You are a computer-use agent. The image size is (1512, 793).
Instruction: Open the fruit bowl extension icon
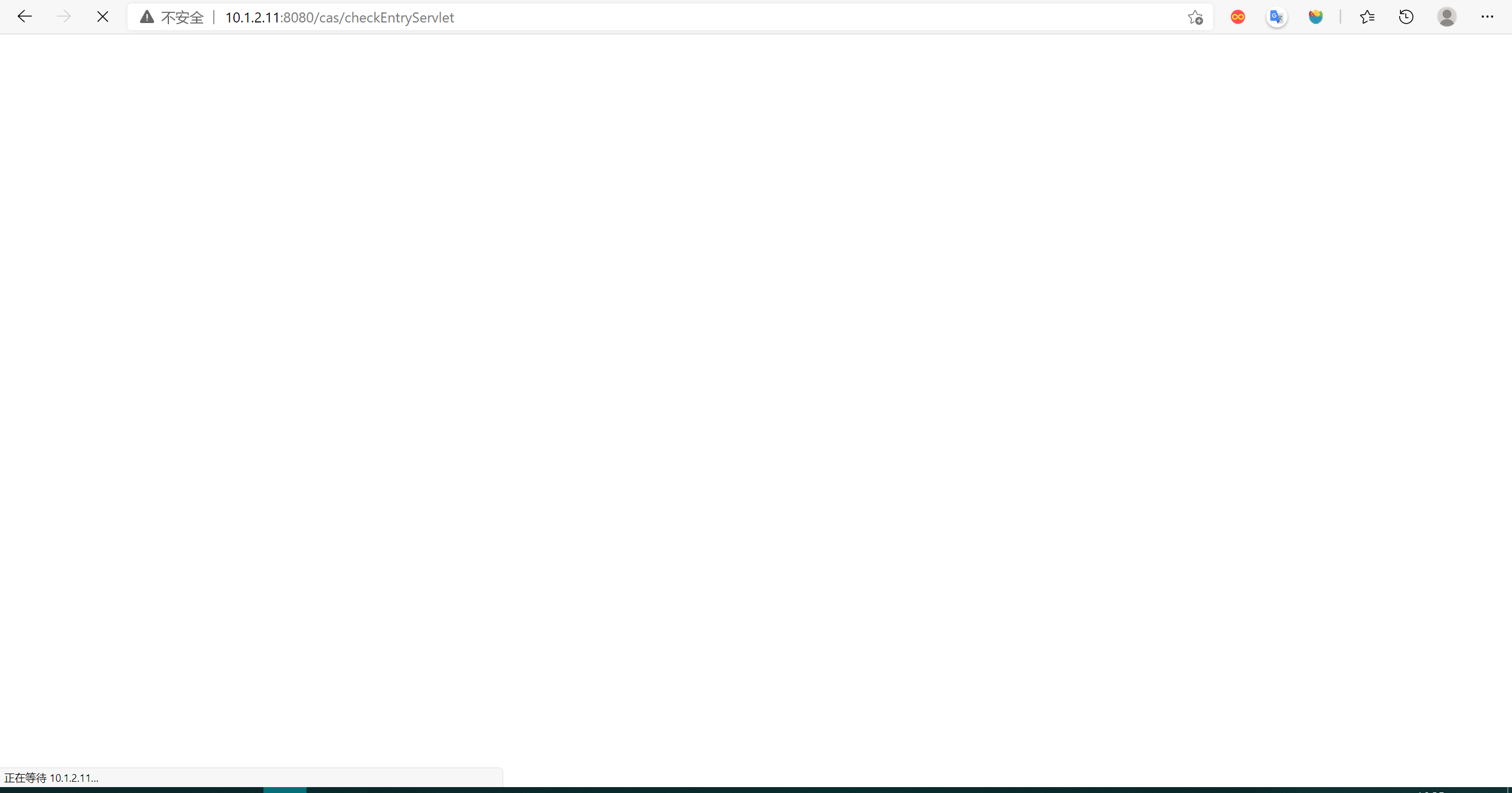tap(1315, 17)
